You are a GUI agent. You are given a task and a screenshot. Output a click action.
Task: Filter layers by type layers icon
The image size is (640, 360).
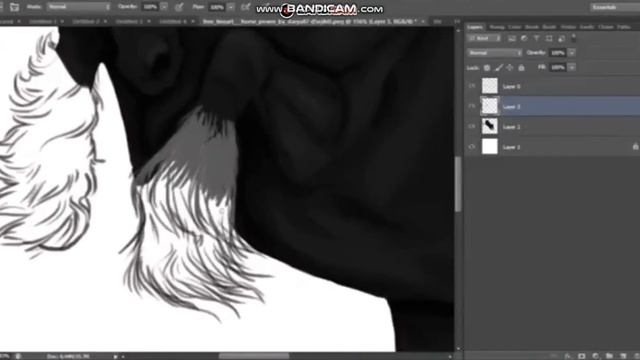[537, 38]
